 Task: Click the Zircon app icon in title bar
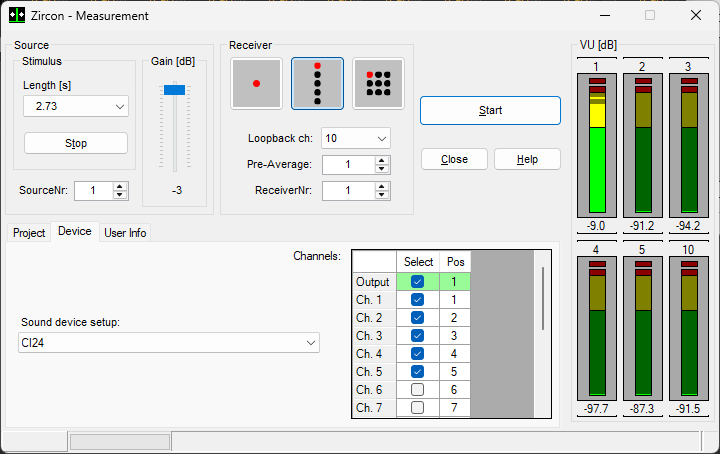pyautogui.click(x=17, y=16)
